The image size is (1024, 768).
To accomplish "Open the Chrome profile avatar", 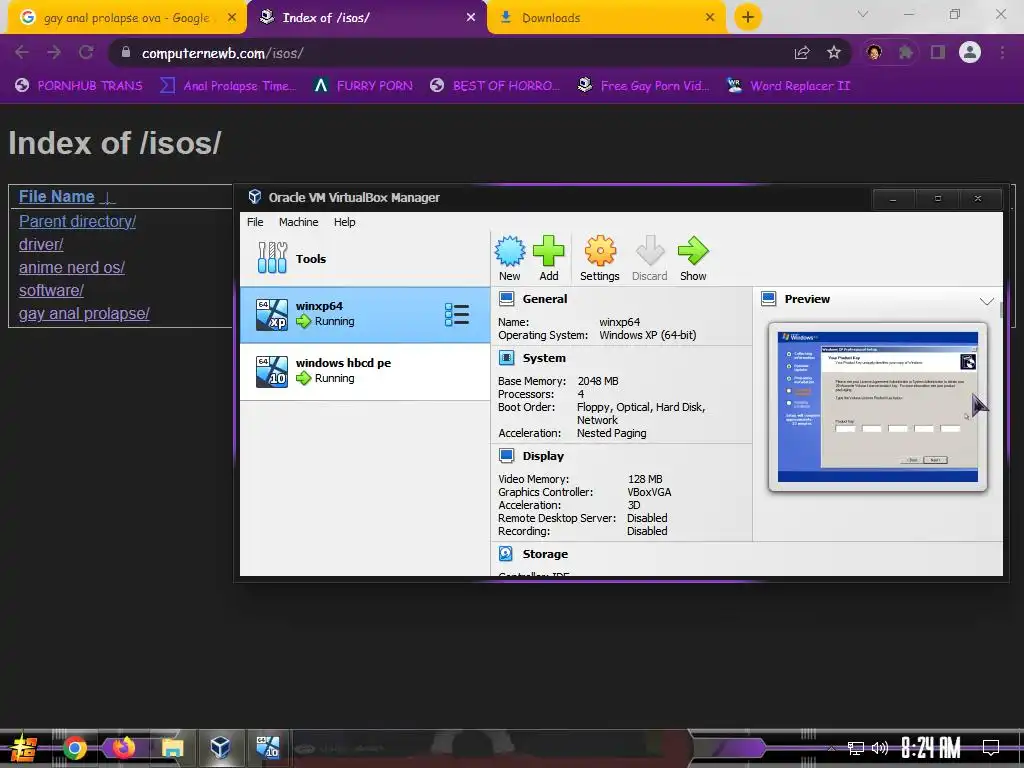I will click(x=970, y=52).
